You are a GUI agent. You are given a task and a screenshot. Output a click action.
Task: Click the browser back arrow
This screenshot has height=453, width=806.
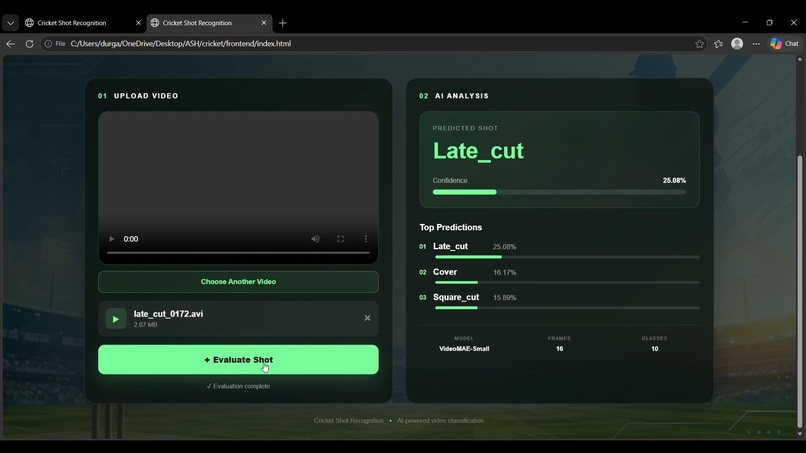[x=10, y=44]
